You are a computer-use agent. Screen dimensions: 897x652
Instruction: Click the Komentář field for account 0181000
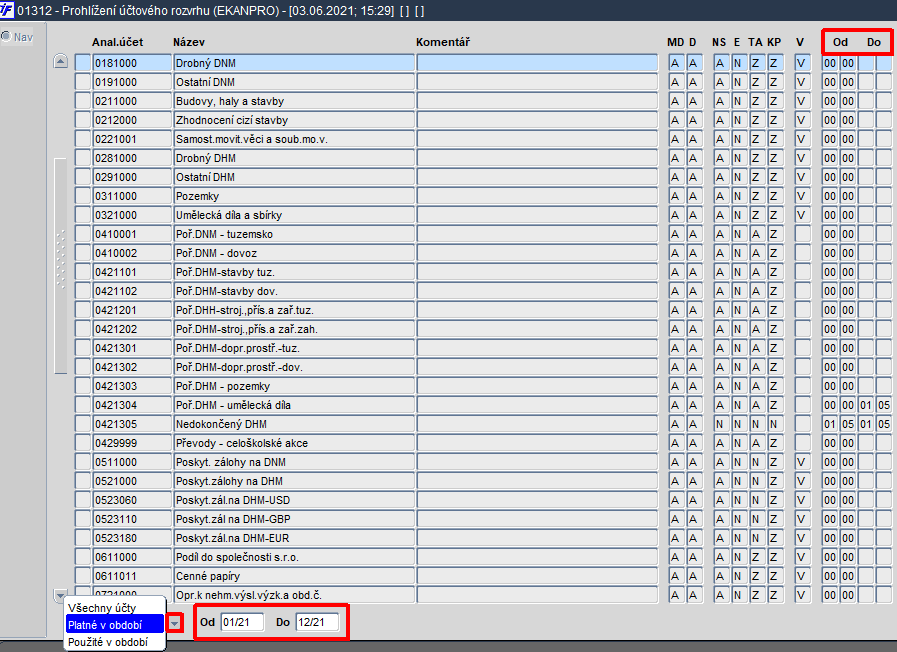click(537, 63)
